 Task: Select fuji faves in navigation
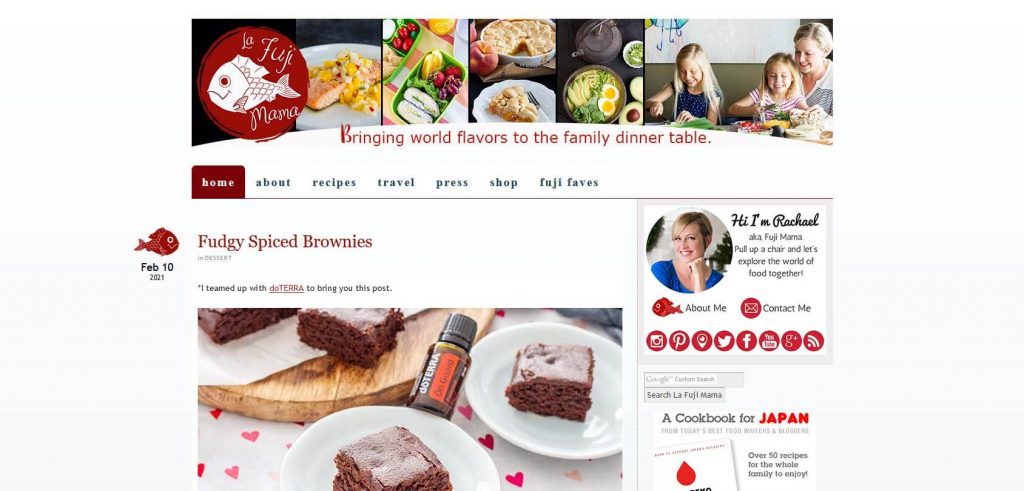coord(569,183)
